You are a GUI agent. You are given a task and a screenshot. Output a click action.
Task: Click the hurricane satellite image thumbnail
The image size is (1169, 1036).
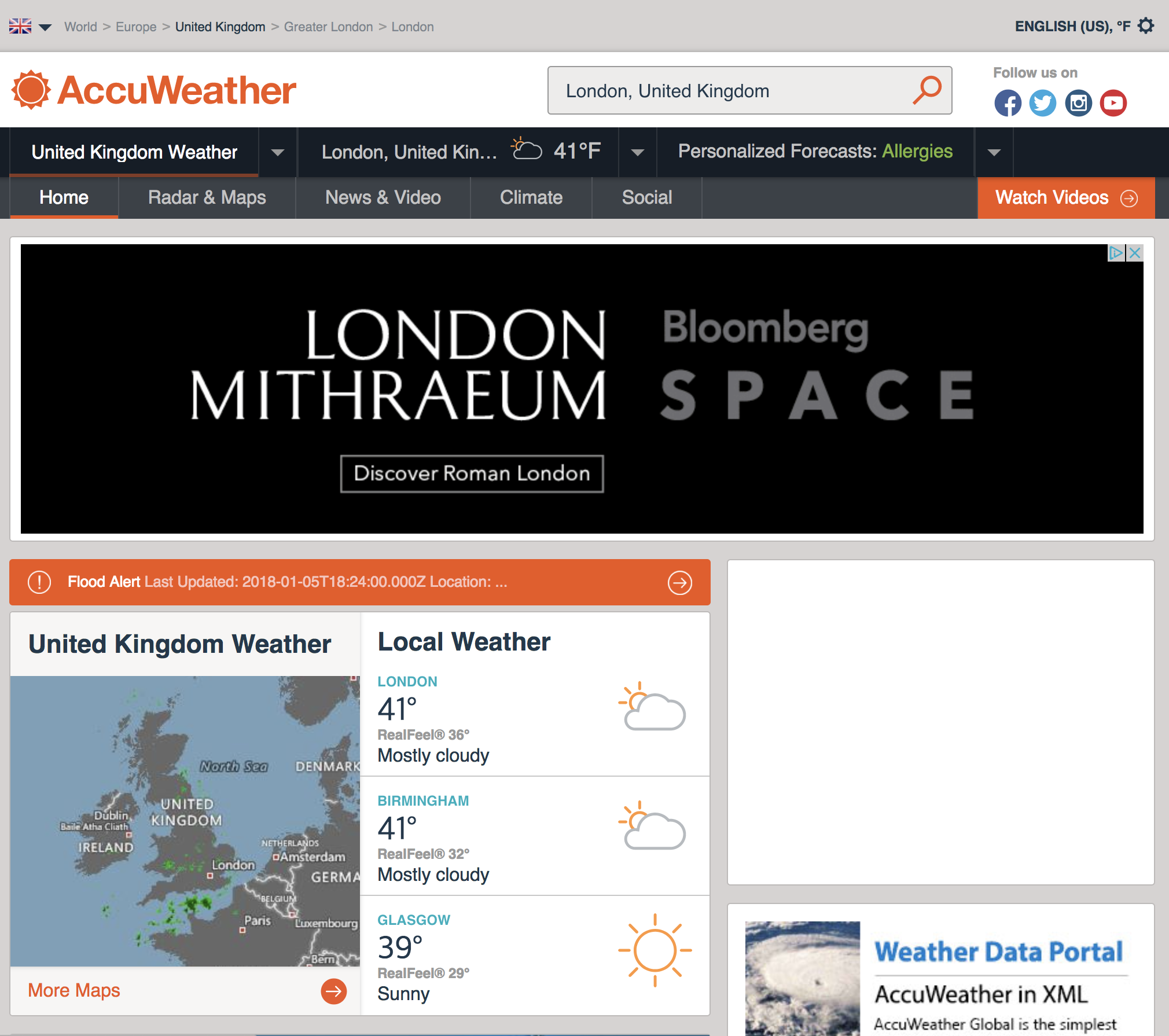(802, 978)
